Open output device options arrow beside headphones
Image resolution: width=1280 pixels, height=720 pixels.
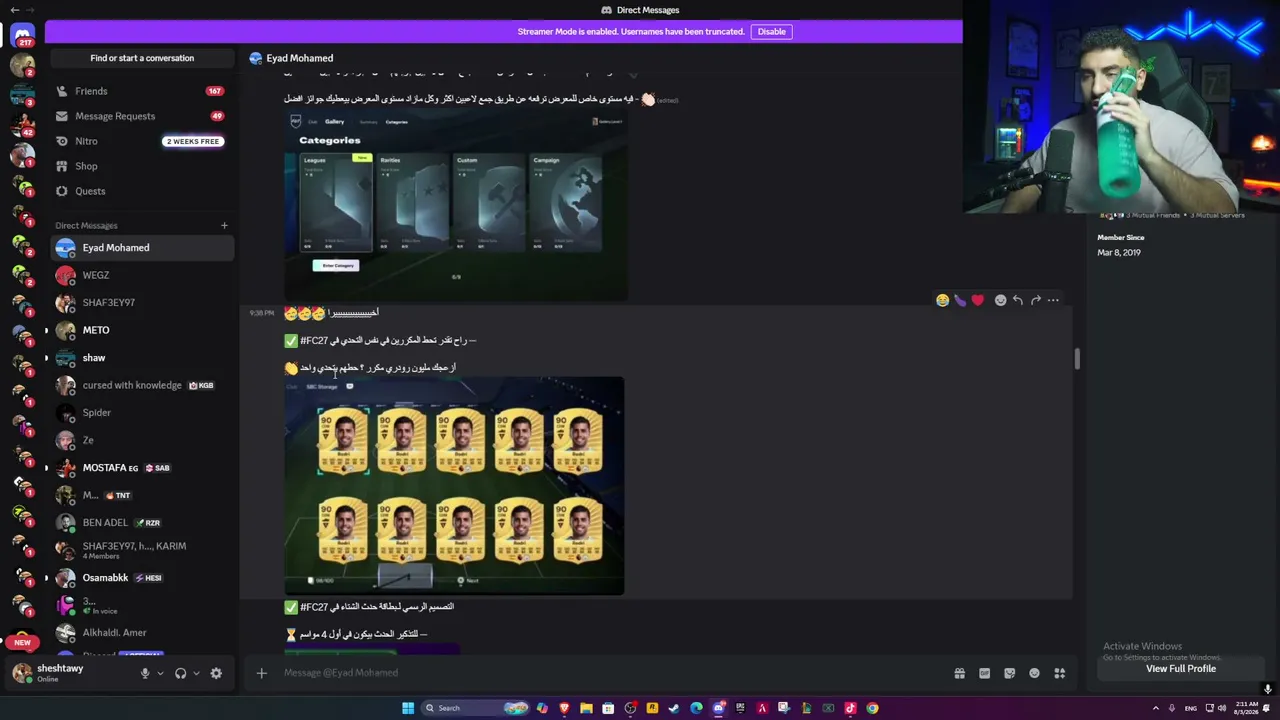tap(196, 673)
